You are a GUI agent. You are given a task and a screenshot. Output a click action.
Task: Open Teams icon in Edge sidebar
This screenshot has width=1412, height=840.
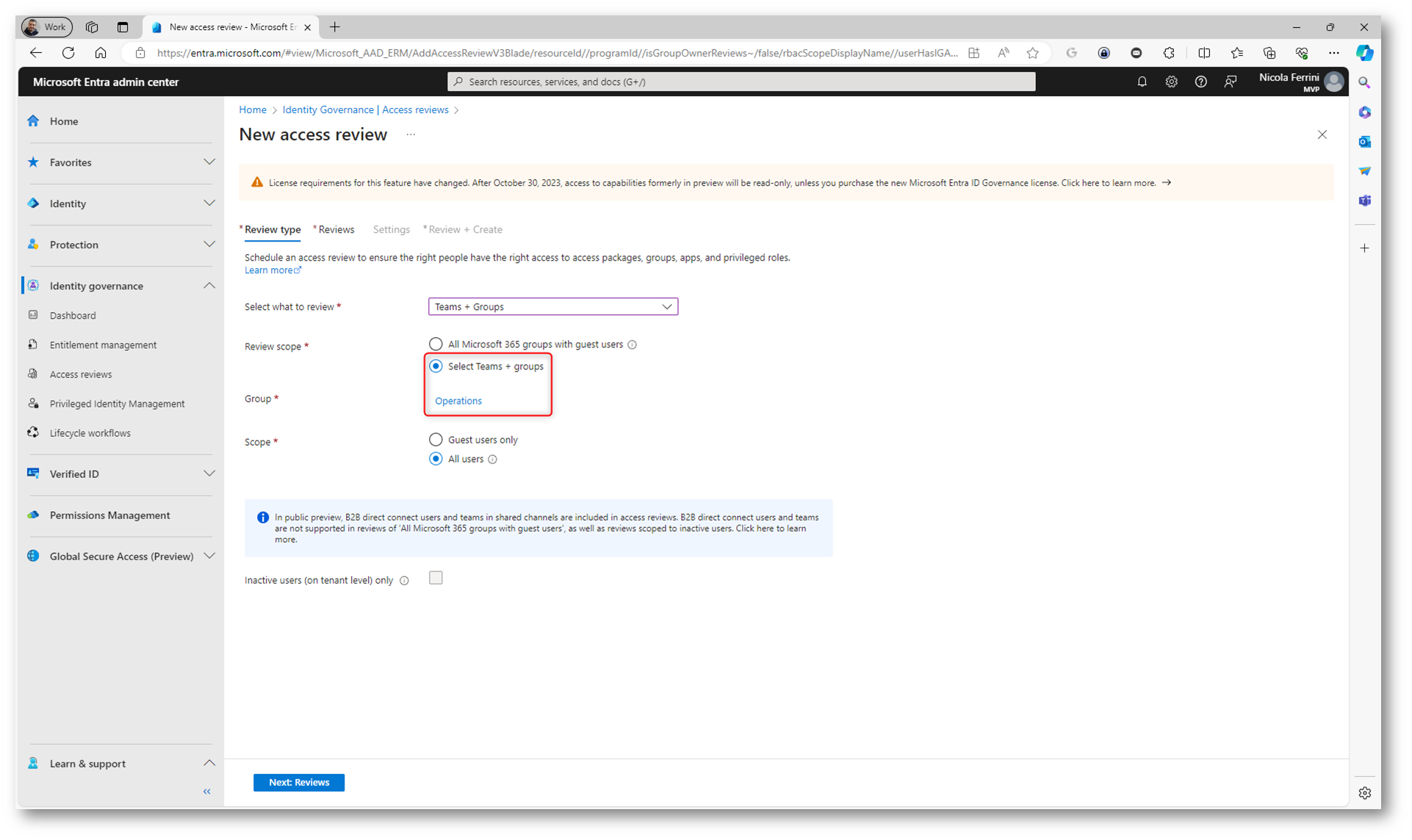(x=1364, y=200)
